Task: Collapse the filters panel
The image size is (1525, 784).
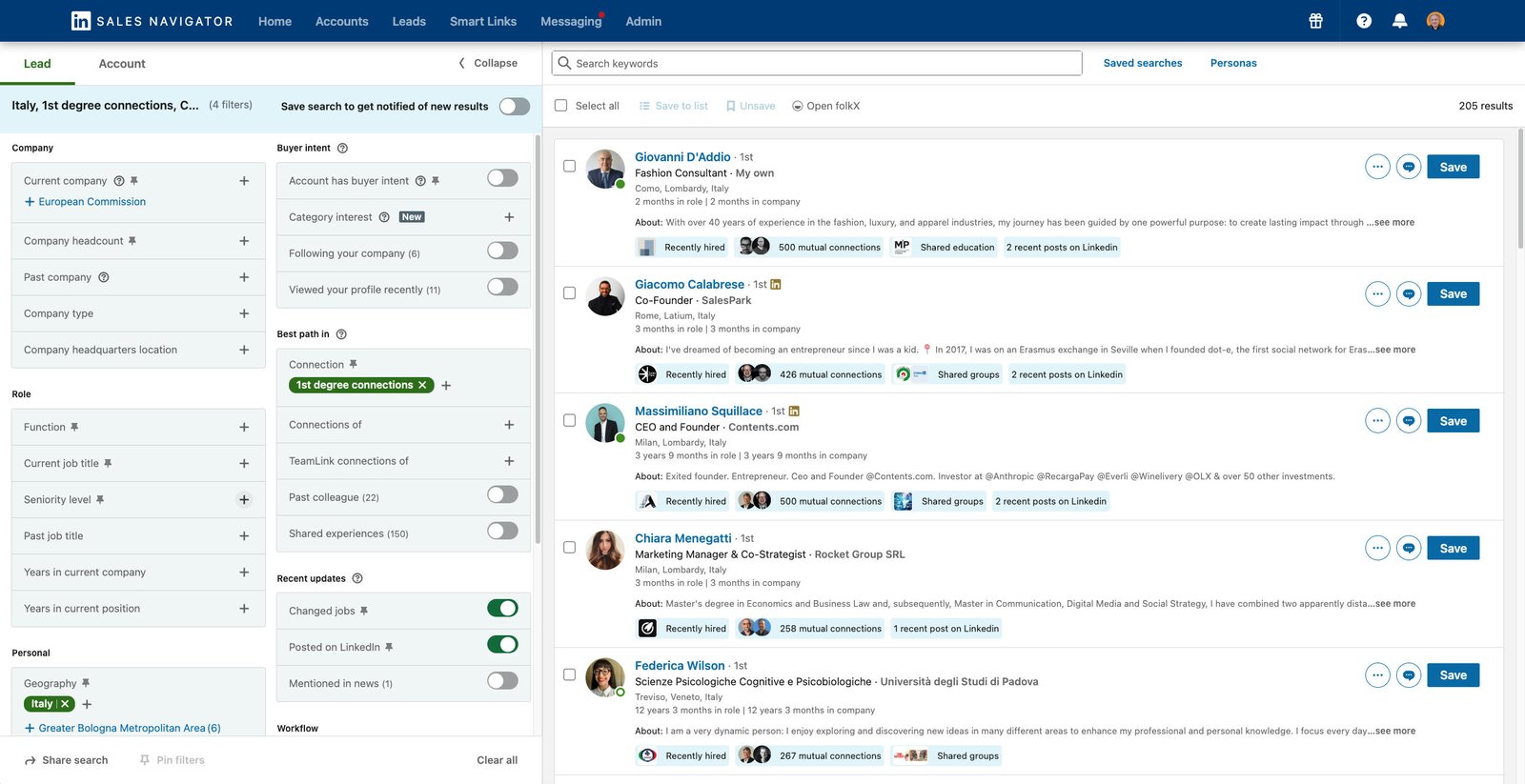Action: click(488, 63)
